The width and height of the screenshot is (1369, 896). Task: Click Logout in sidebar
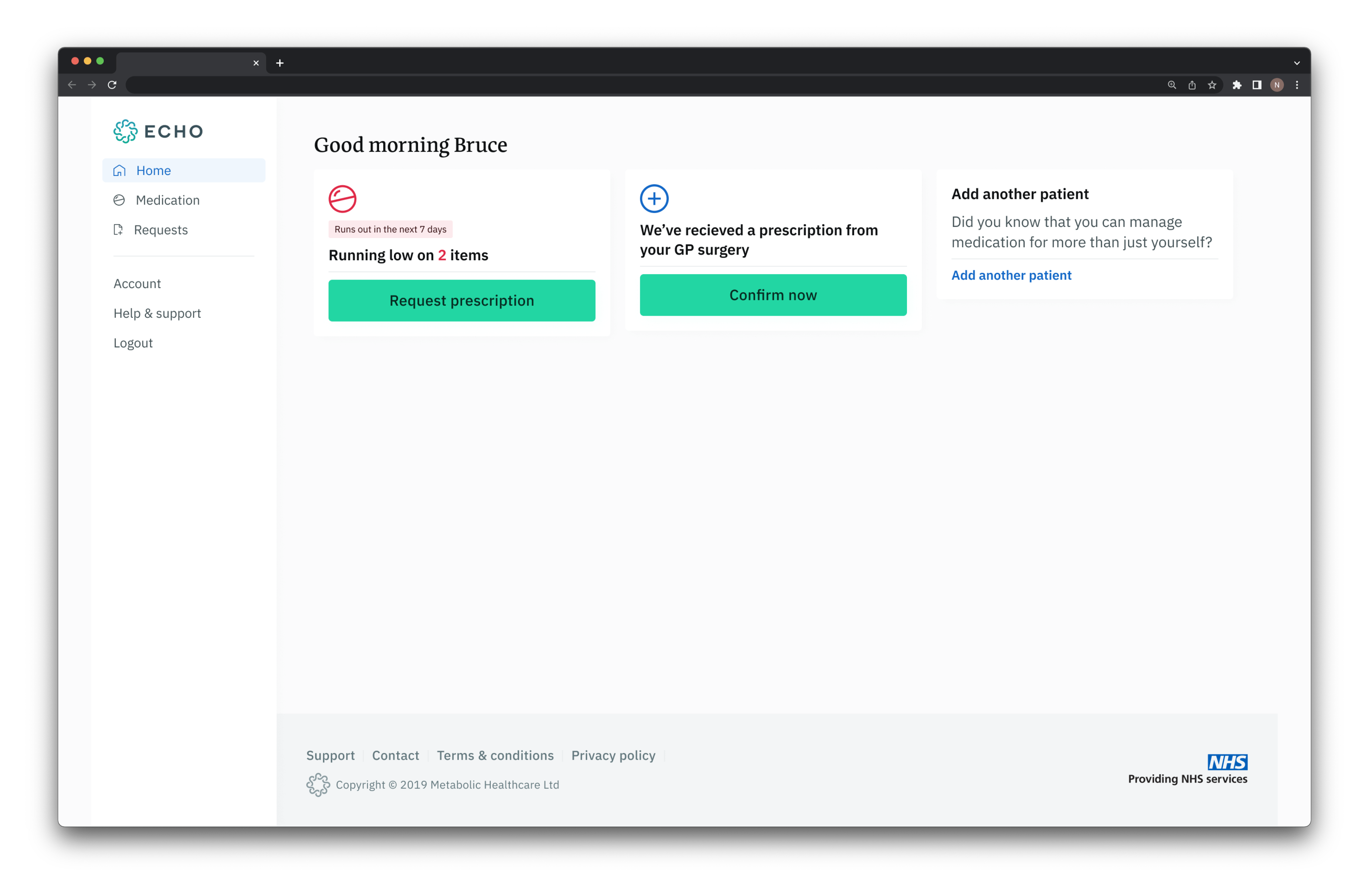(133, 343)
